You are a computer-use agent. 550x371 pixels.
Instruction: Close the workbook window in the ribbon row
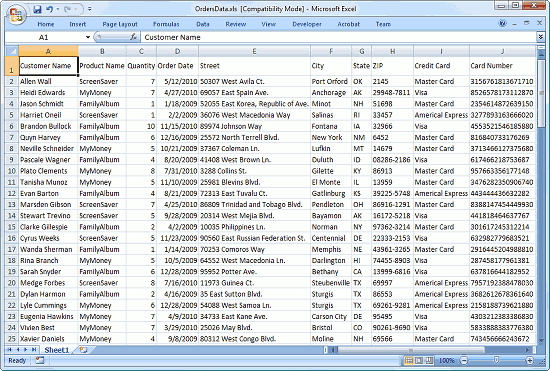[539, 23]
